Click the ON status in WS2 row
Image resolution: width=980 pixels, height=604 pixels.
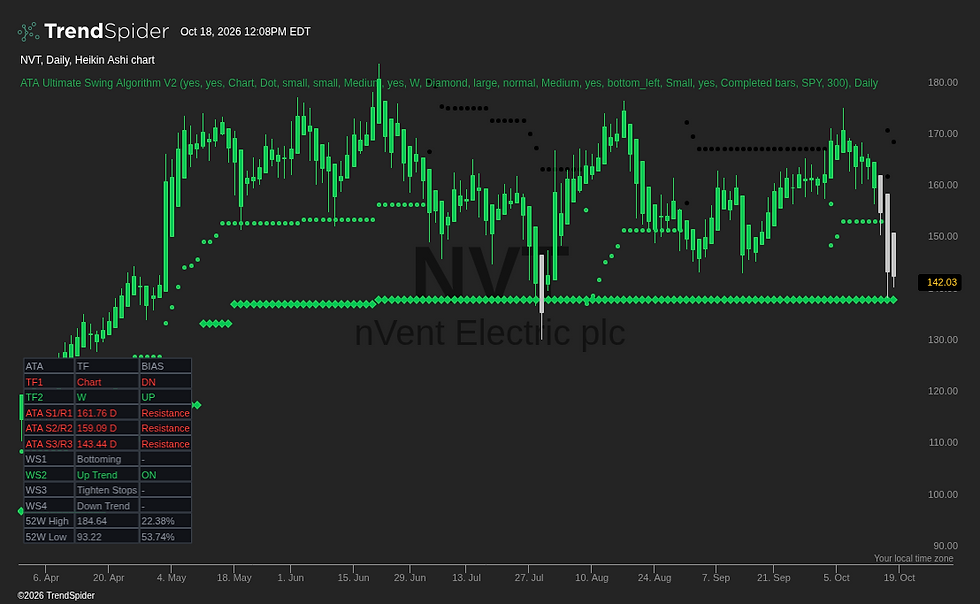click(165, 475)
